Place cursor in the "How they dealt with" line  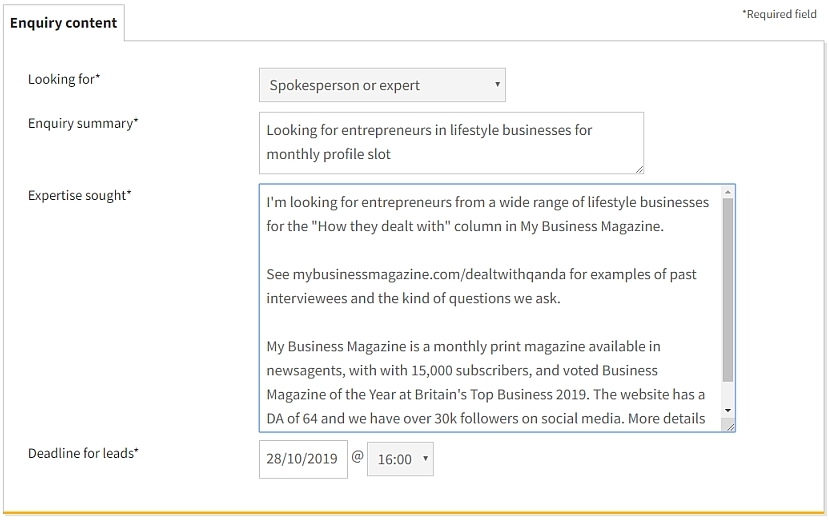click(465, 226)
